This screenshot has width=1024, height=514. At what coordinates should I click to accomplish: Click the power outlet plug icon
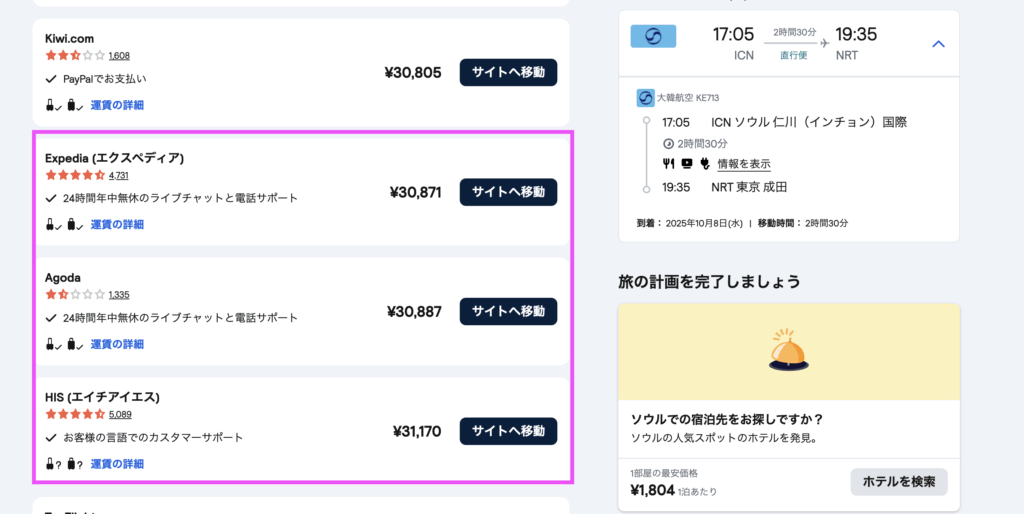tap(703, 164)
